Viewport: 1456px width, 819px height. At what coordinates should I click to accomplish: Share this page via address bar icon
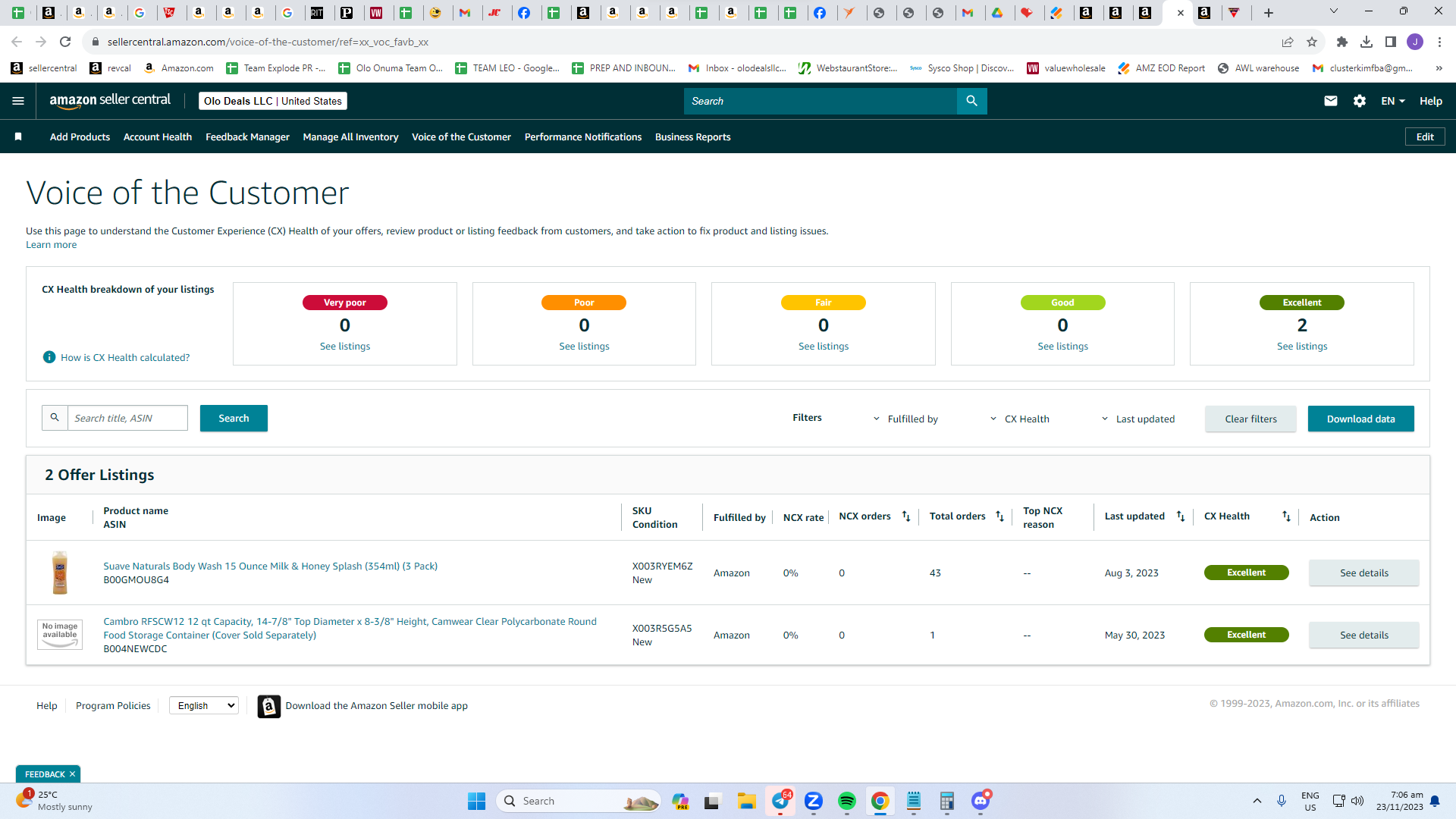pyautogui.click(x=1288, y=42)
